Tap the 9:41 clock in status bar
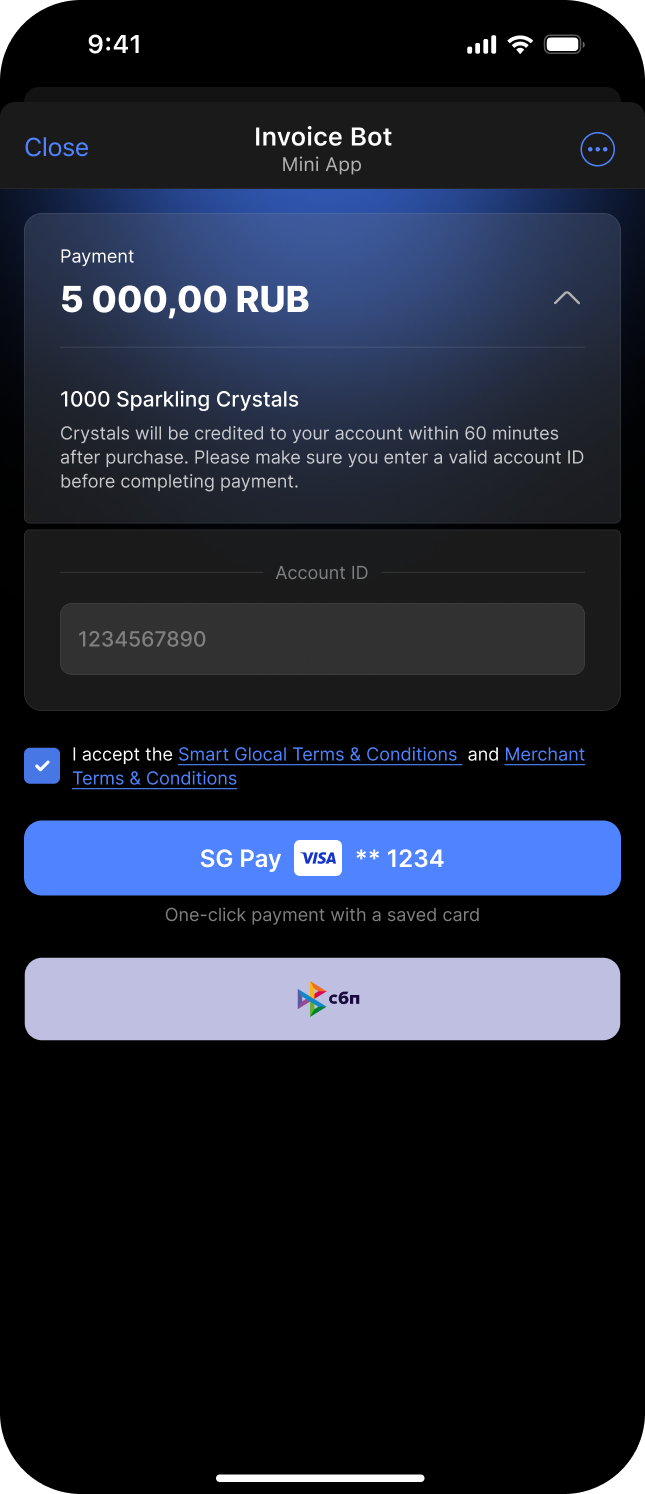645x1494 pixels. click(114, 44)
